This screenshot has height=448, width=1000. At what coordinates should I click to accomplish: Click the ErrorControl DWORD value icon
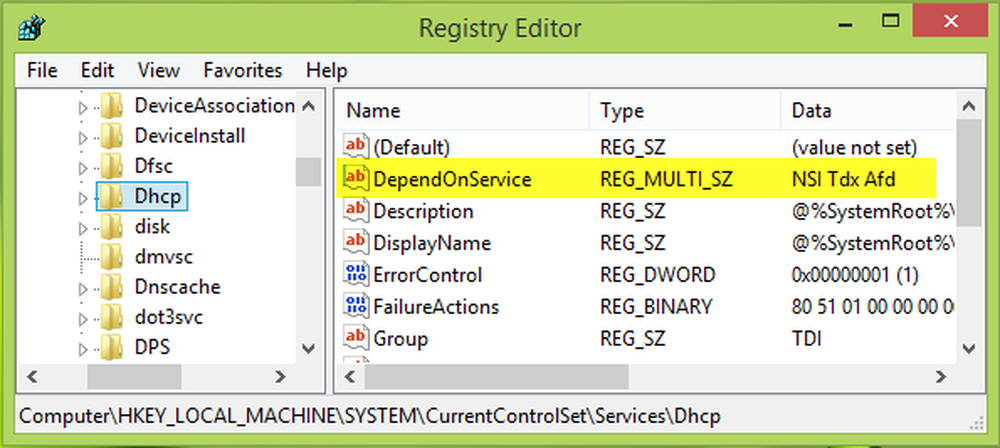(356, 275)
